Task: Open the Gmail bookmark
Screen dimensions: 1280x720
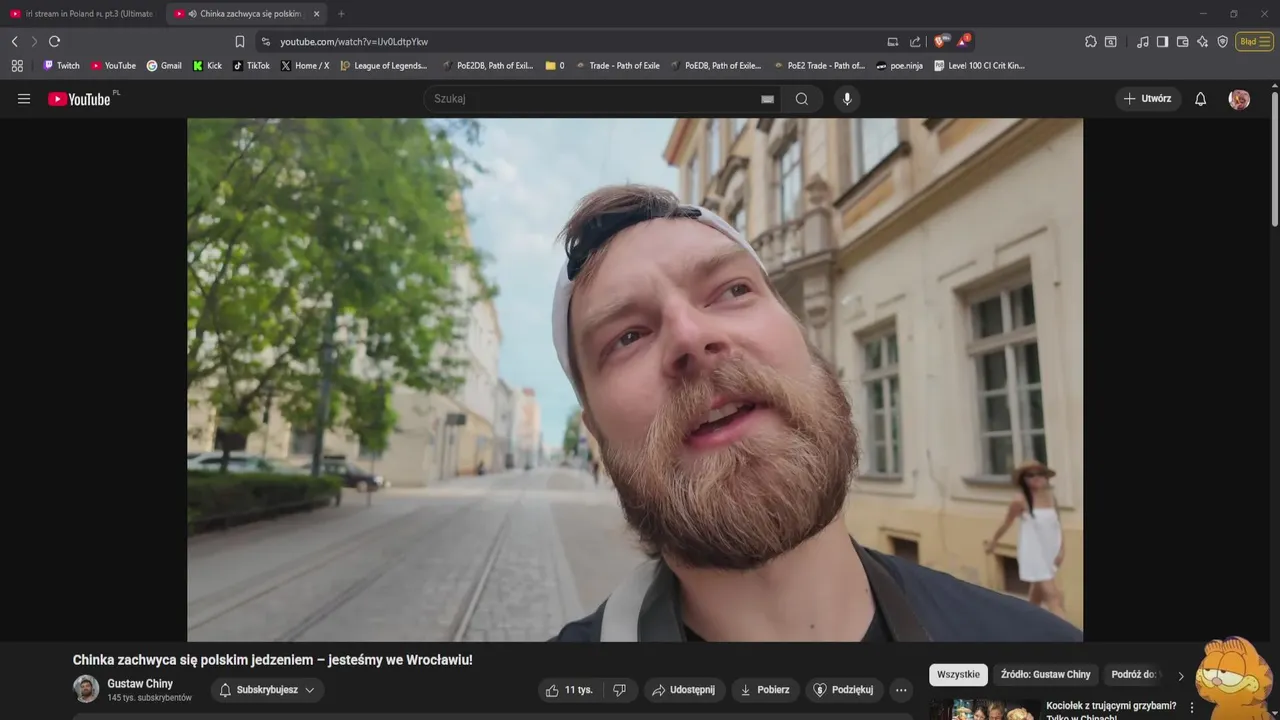Action: coord(164,66)
